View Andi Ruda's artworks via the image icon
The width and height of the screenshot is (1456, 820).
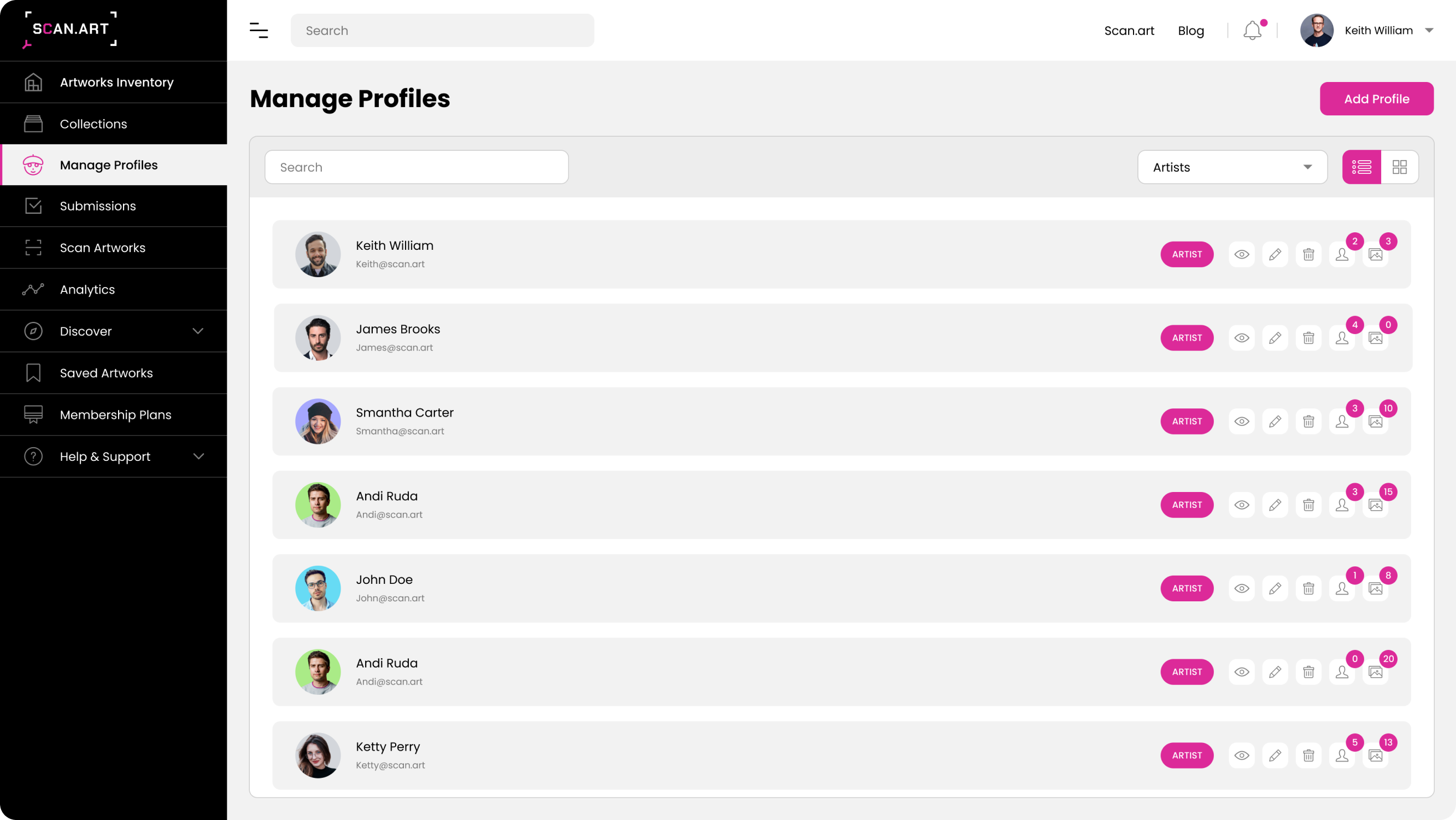[1376, 505]
